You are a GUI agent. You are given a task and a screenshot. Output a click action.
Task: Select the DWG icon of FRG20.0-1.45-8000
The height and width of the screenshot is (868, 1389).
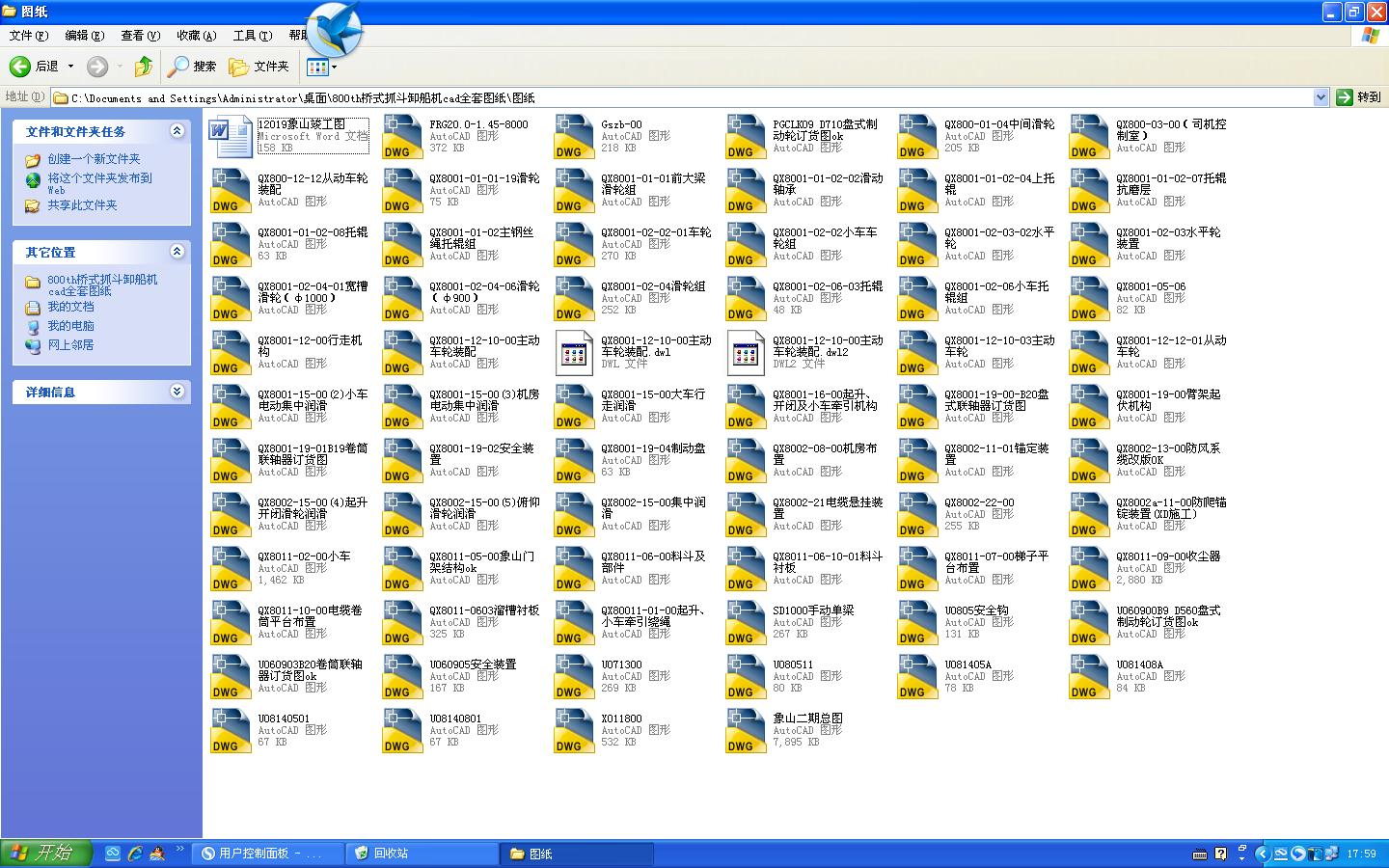(x=403, y=137)
